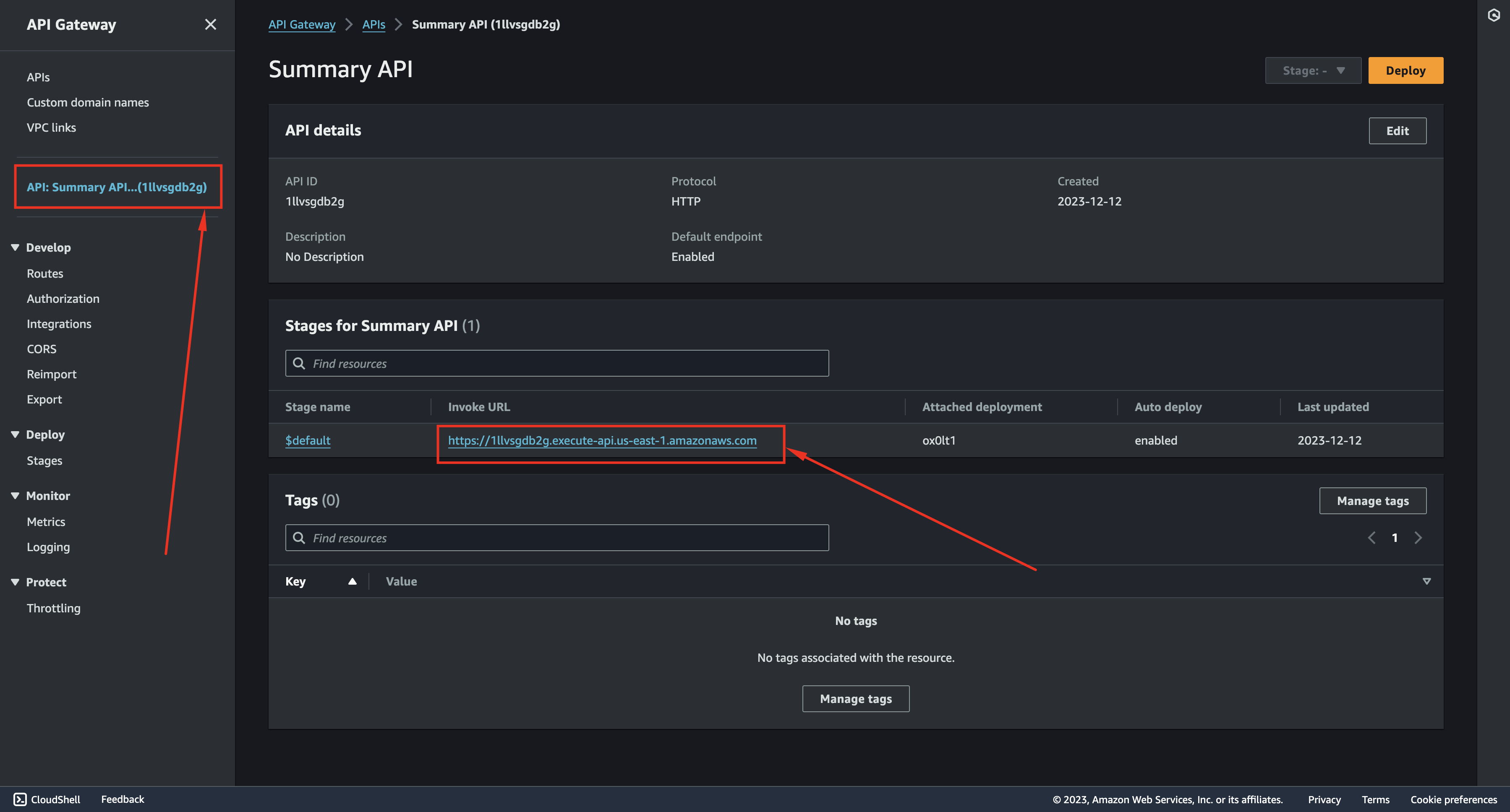Screen dimensions: 1510x812
Task: Click APIs breadcrumb link
Action: [374, 24]
